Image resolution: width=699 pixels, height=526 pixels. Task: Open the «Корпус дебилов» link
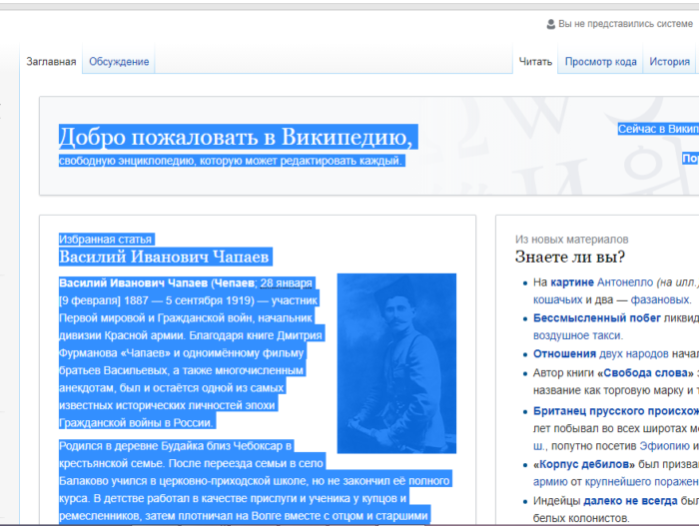coord(584,464)
